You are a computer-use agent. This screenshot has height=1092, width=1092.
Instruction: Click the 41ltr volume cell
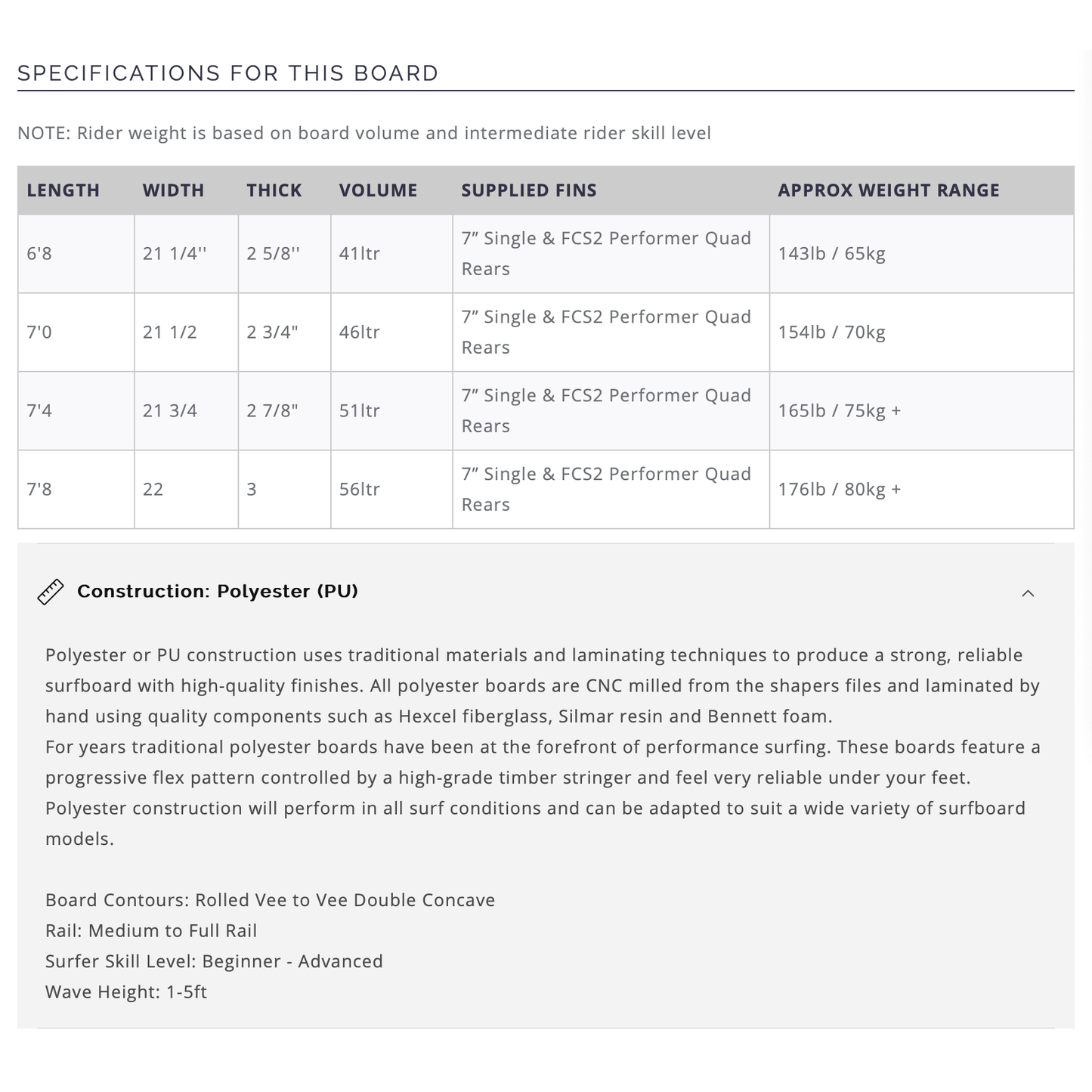click(360, 254)
